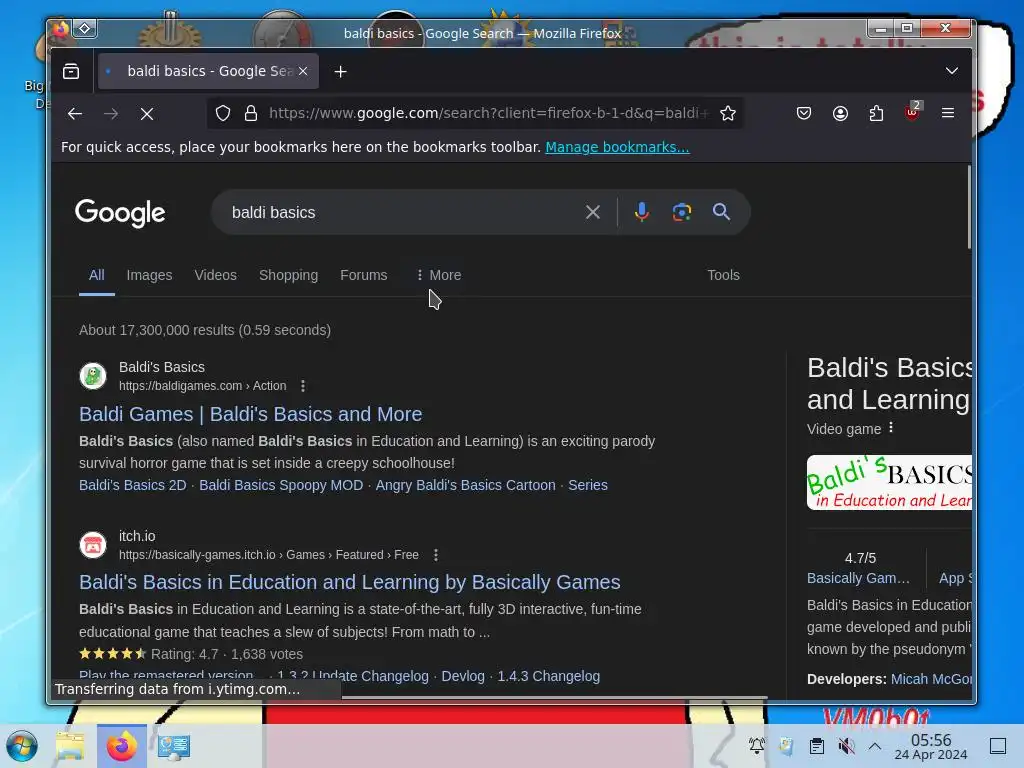The image size is (1024, 768).
Task: Go to Google homepage logo
Action: pyautogui.click(x=120, y=213)
